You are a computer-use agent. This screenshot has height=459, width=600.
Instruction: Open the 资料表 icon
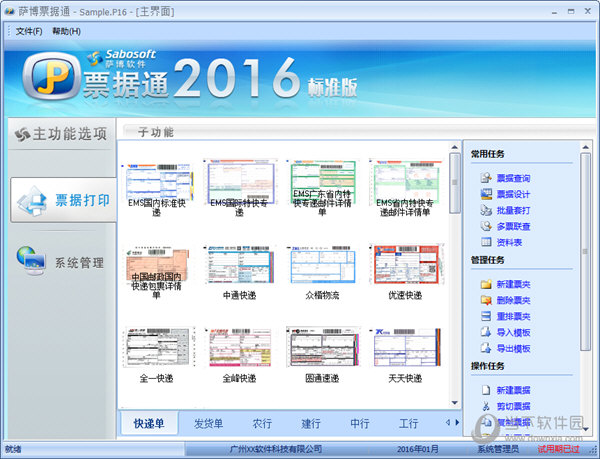[x=486, y=242]
